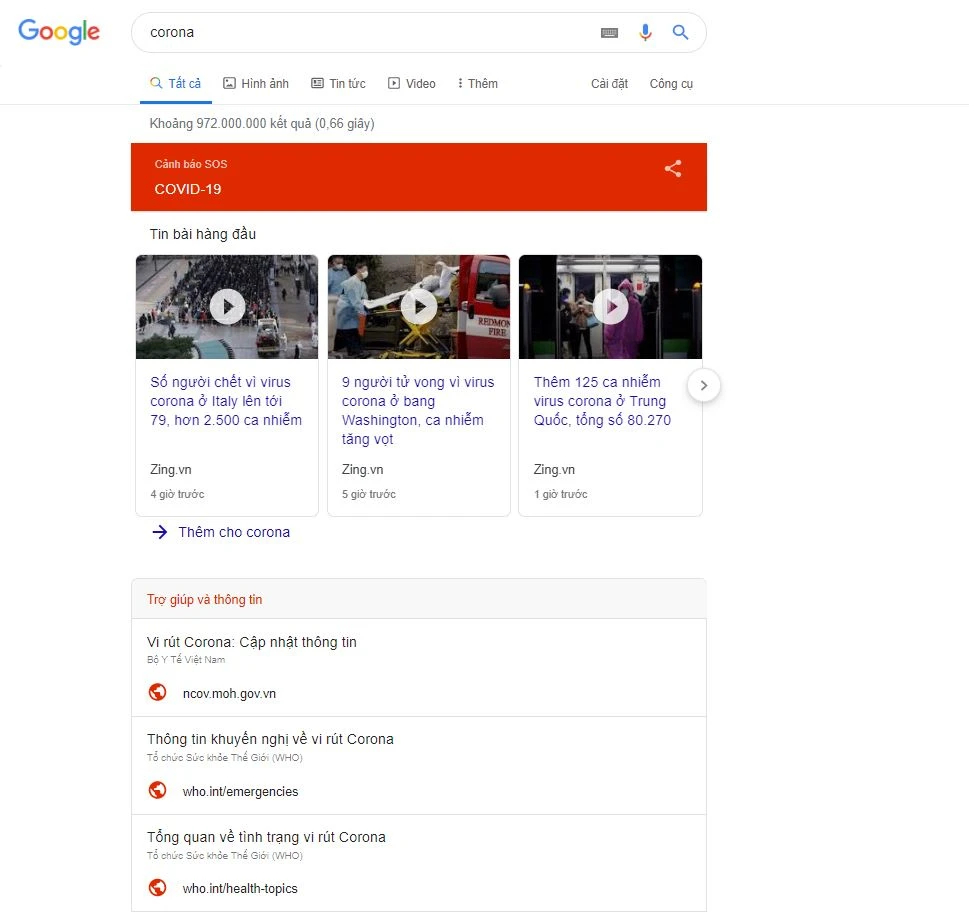Screen dimensions: 969x912
Task: Start voice search with microphone icon
Action: pyautogui.click(x=645, y=33)
